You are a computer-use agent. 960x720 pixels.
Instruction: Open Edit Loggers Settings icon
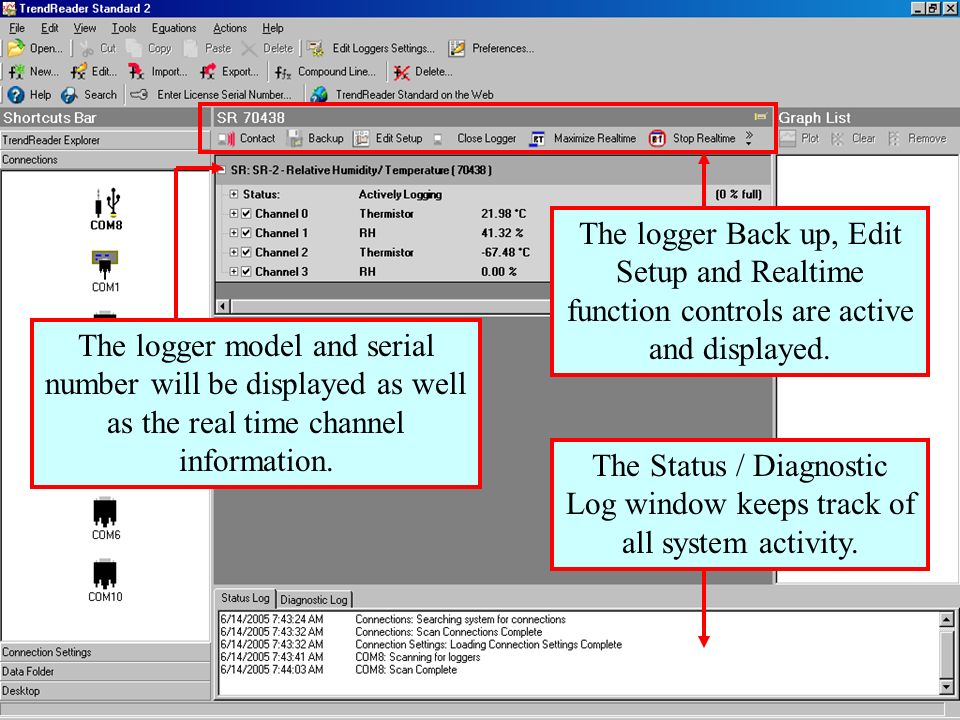coord(315,48)
